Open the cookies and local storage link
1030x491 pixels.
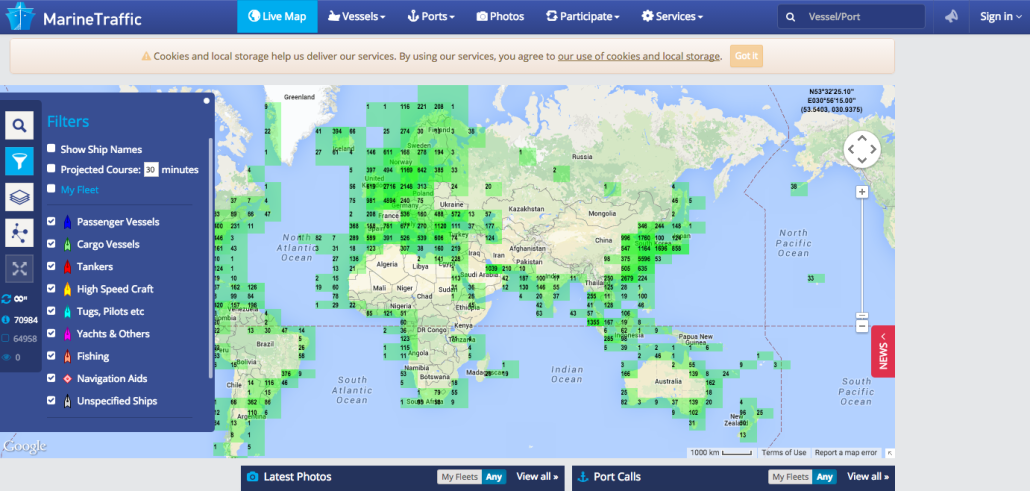click(638, 57)
